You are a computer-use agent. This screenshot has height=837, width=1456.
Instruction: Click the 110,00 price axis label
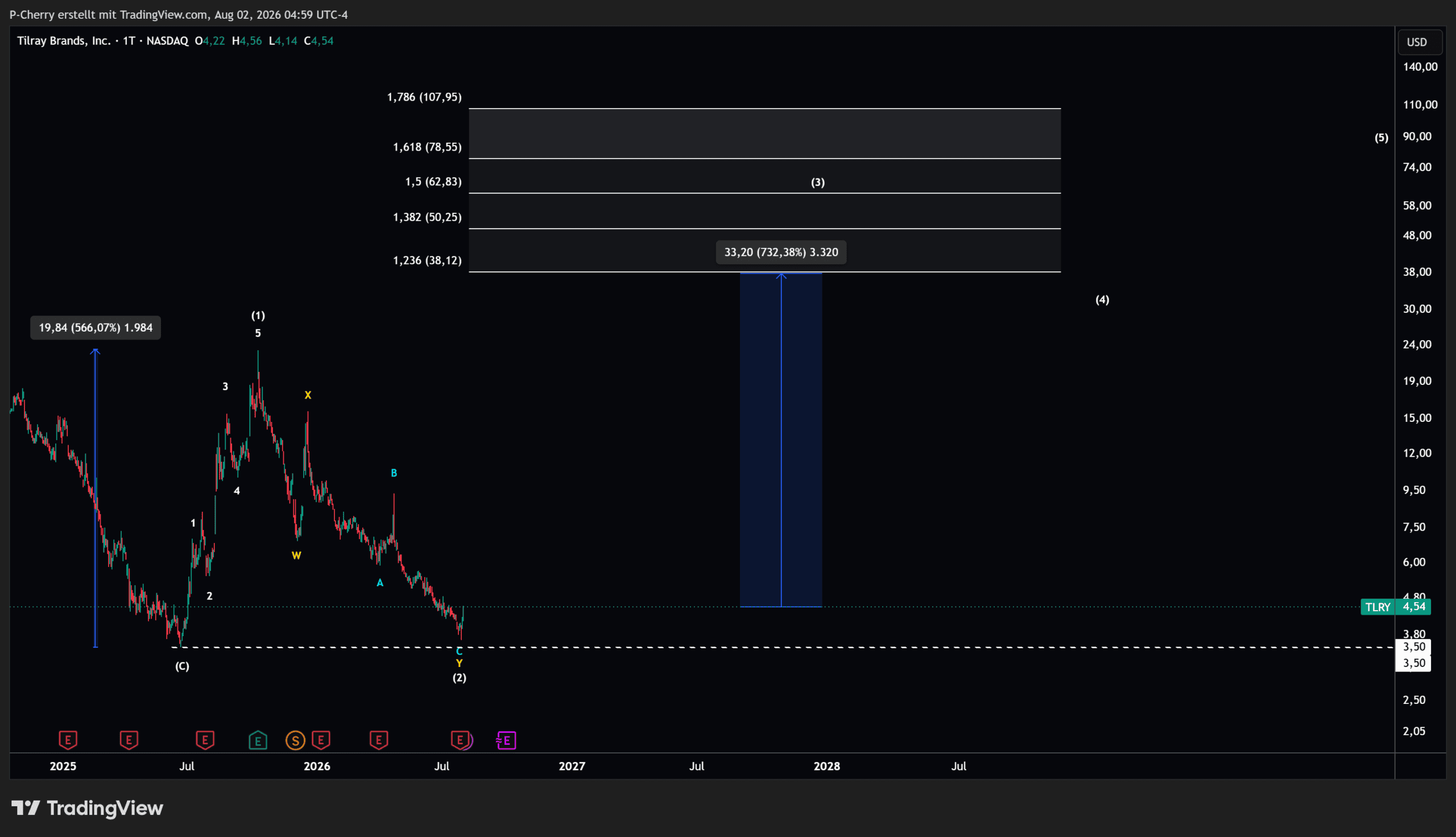coord(1420,105)
